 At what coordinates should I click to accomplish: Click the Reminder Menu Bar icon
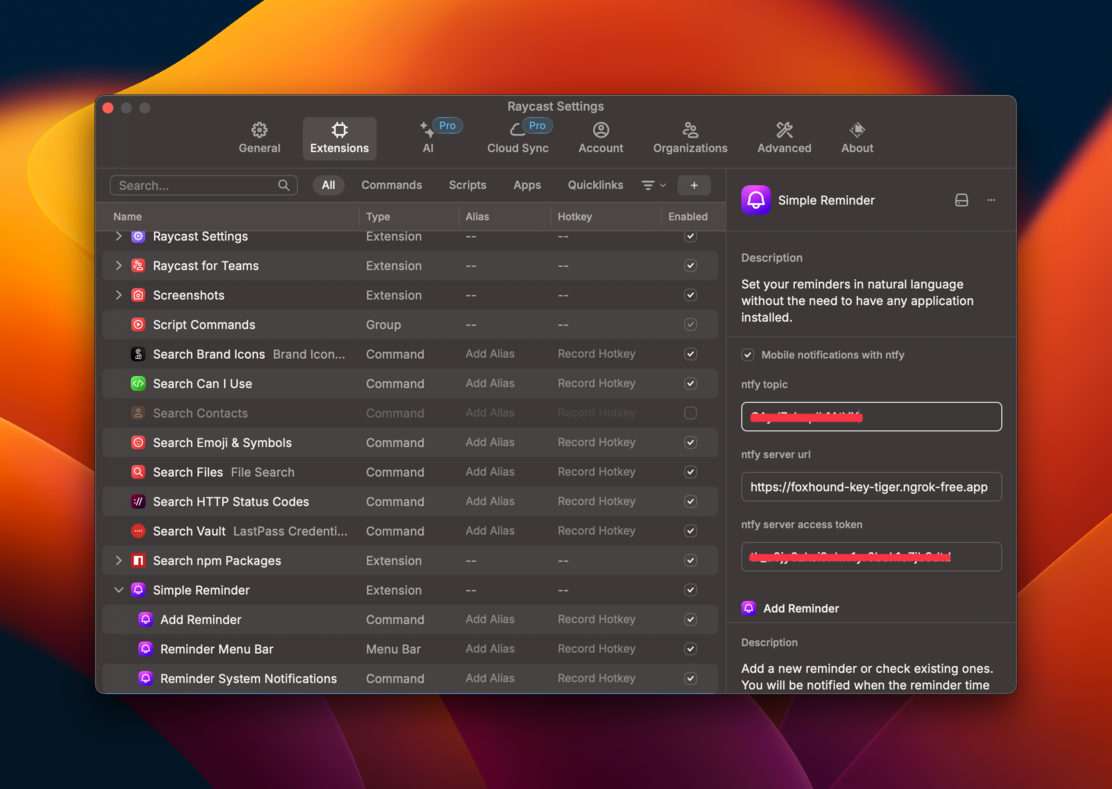coord(145,649)
